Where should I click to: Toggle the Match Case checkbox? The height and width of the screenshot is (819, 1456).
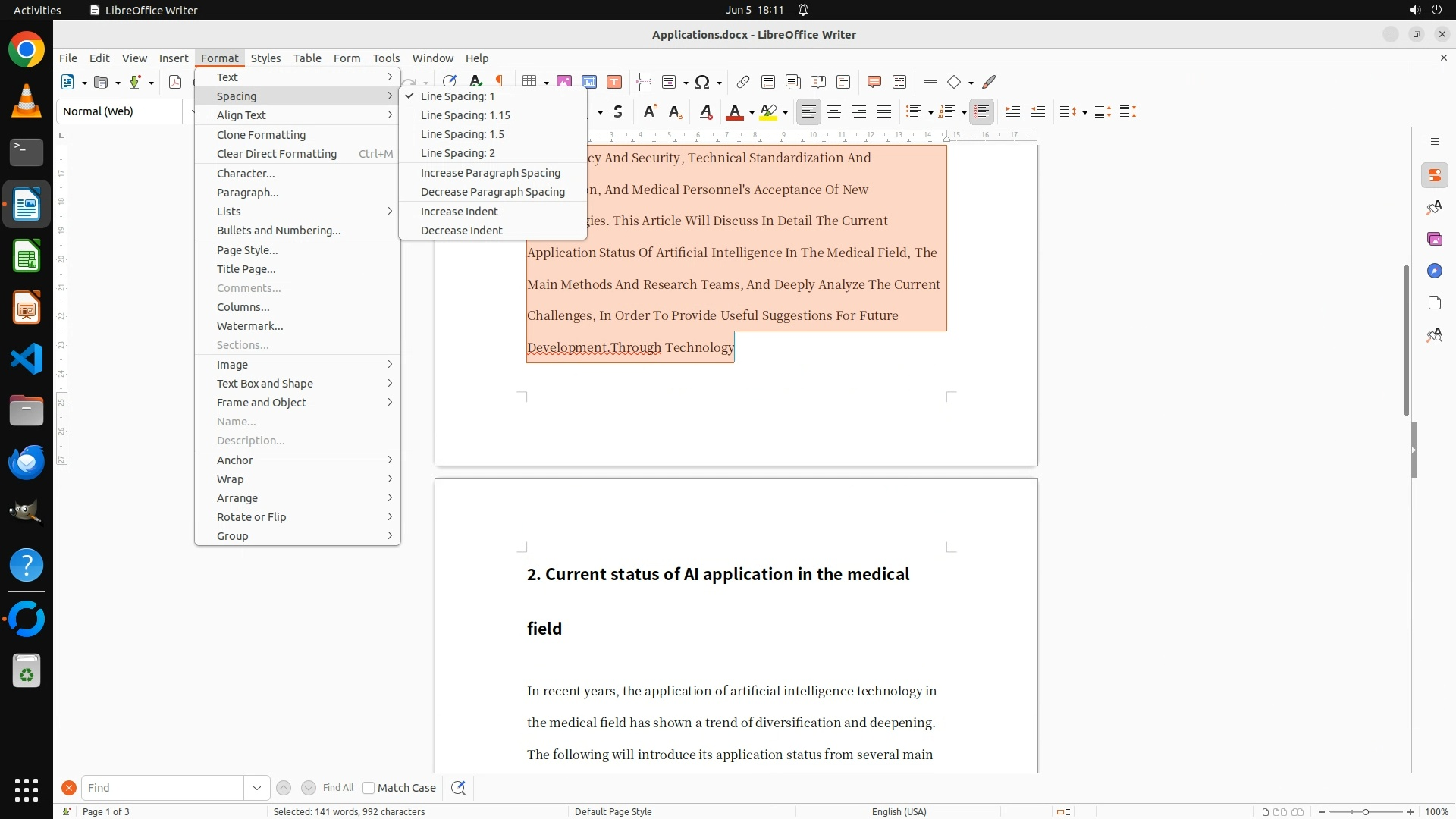369,788
